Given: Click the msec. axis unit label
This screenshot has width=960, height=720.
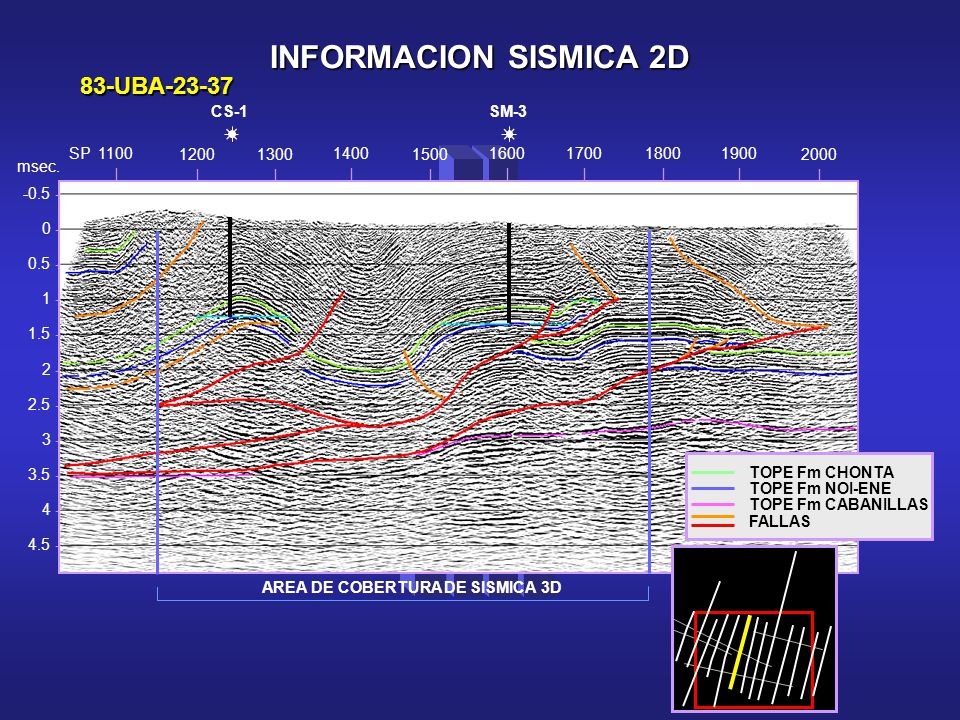Looking at the screenshot, I should pos(38,167).
